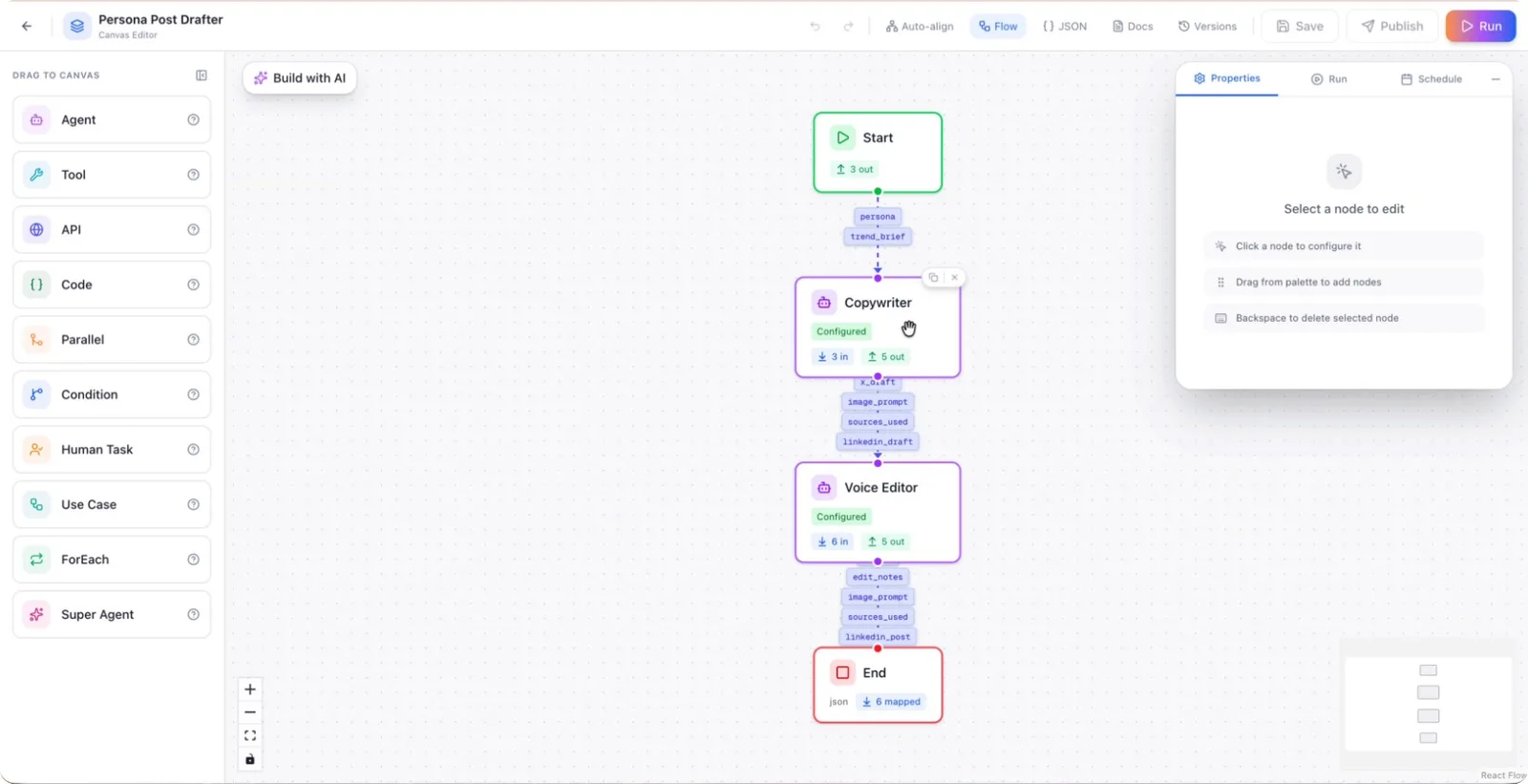Show help for Use Case node
The height and width of the screenshot is (784, 1528).
pos(193,504)
